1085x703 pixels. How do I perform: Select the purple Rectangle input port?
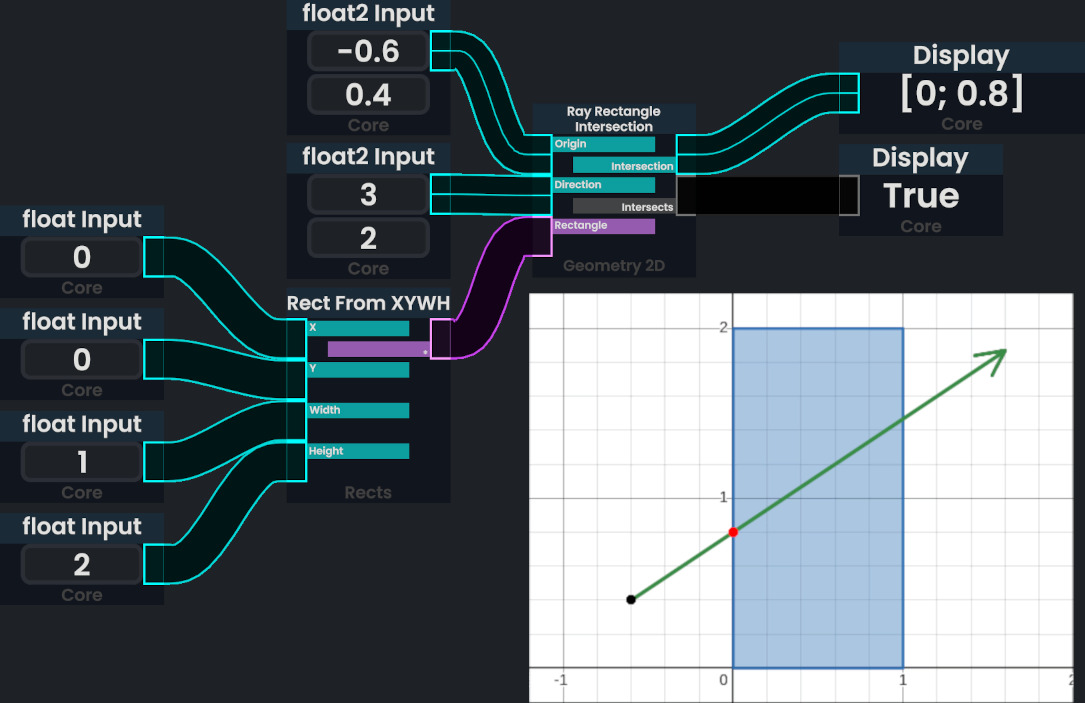[x=604, y=226]
